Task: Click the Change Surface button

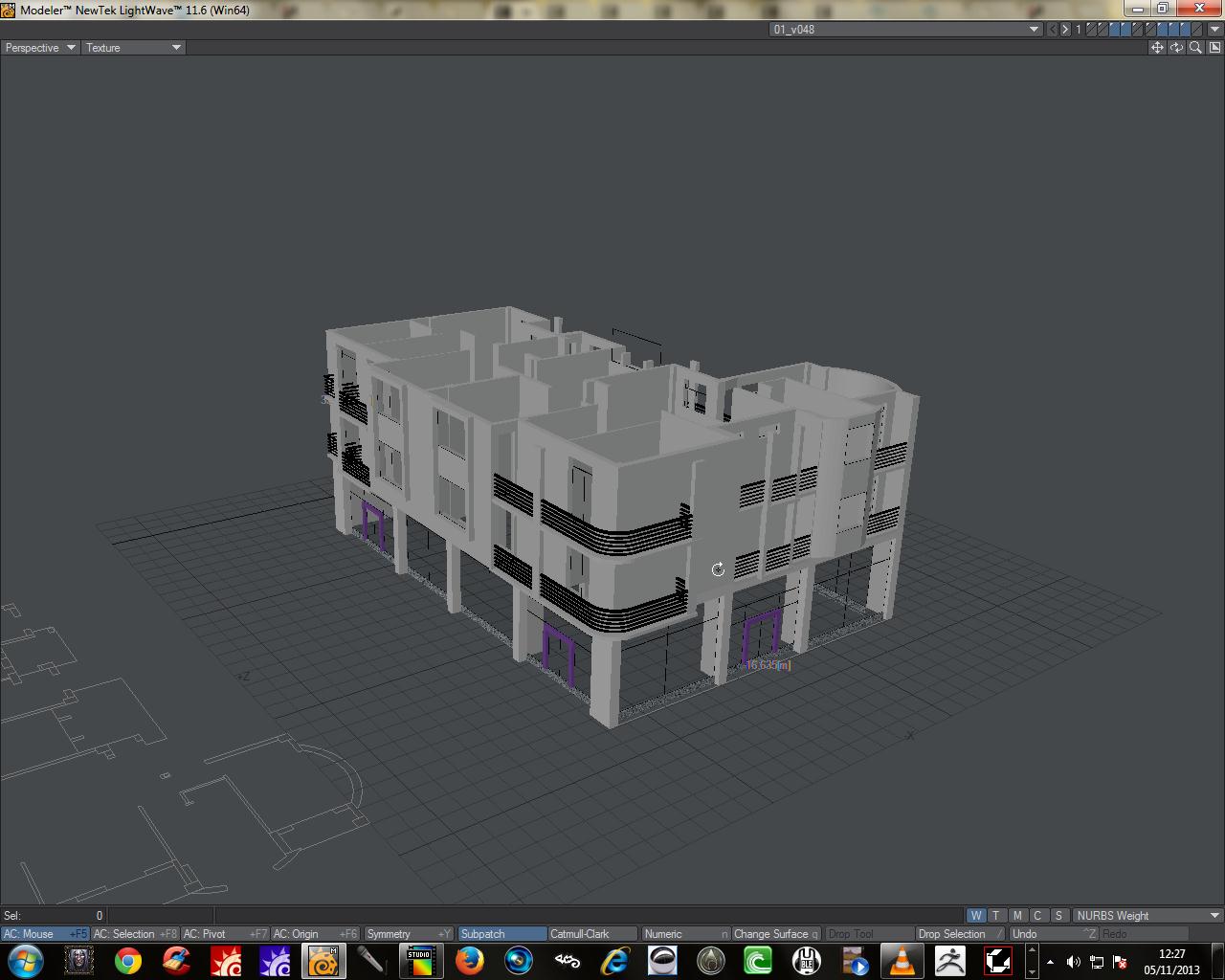Action: 775,934
